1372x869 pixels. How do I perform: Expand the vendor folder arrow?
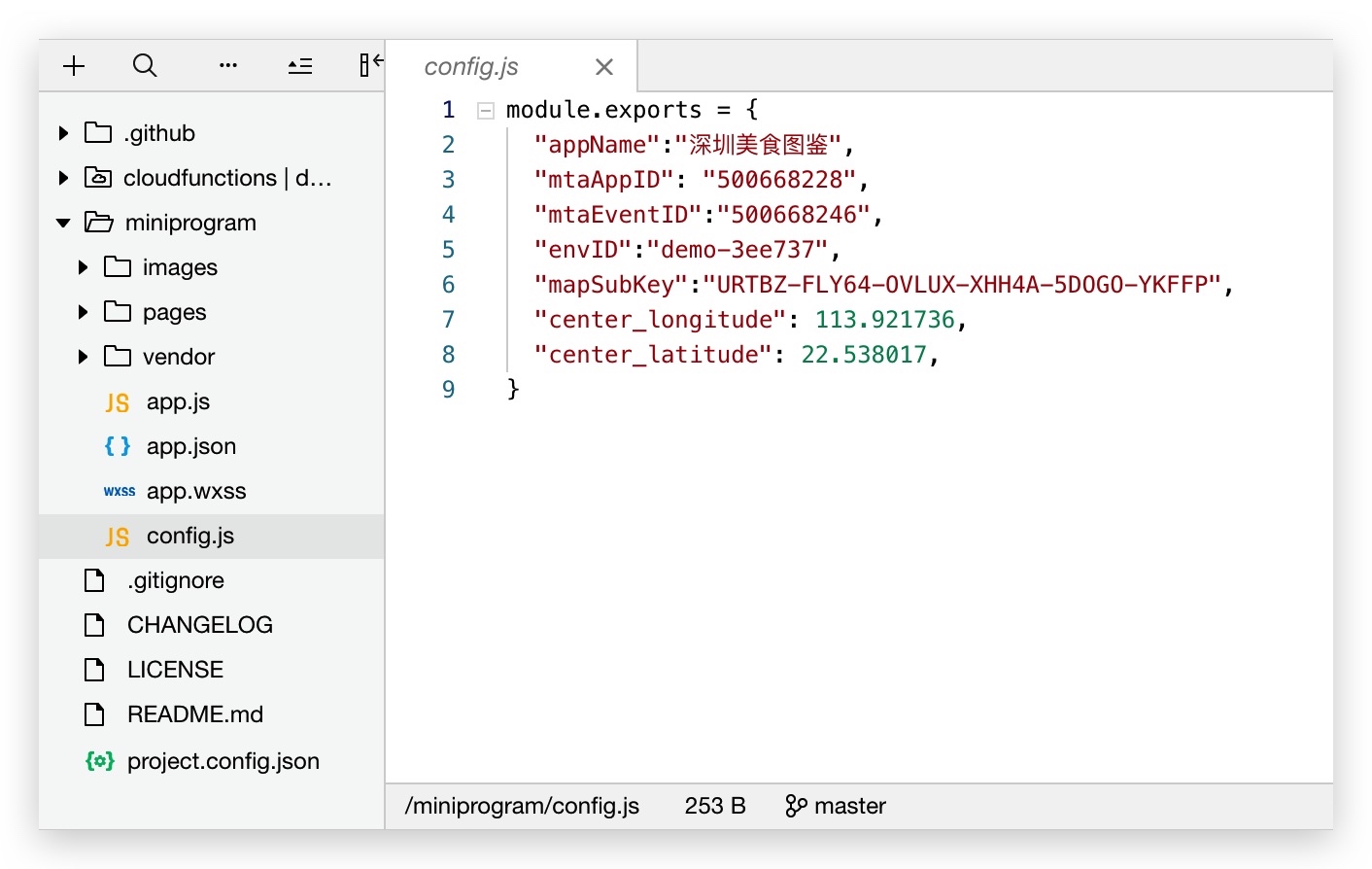point(83,357)
